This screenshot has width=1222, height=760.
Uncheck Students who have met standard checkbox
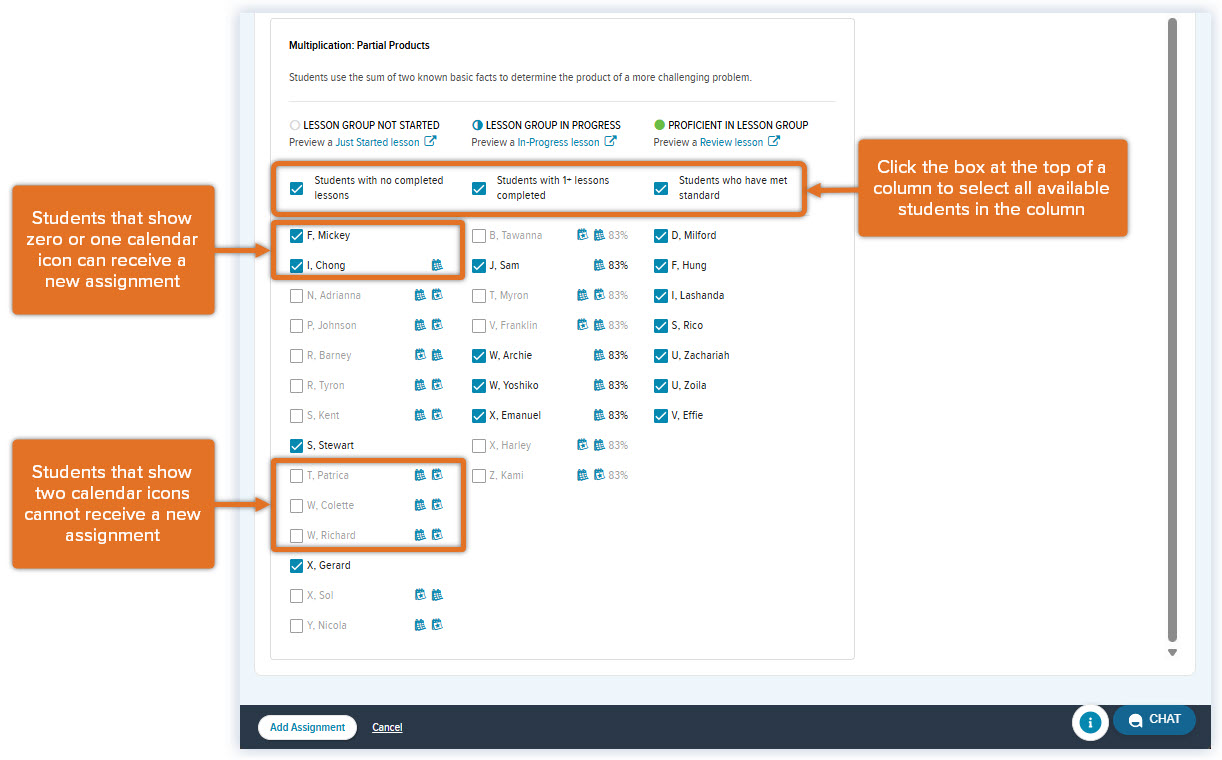[661, 188]
